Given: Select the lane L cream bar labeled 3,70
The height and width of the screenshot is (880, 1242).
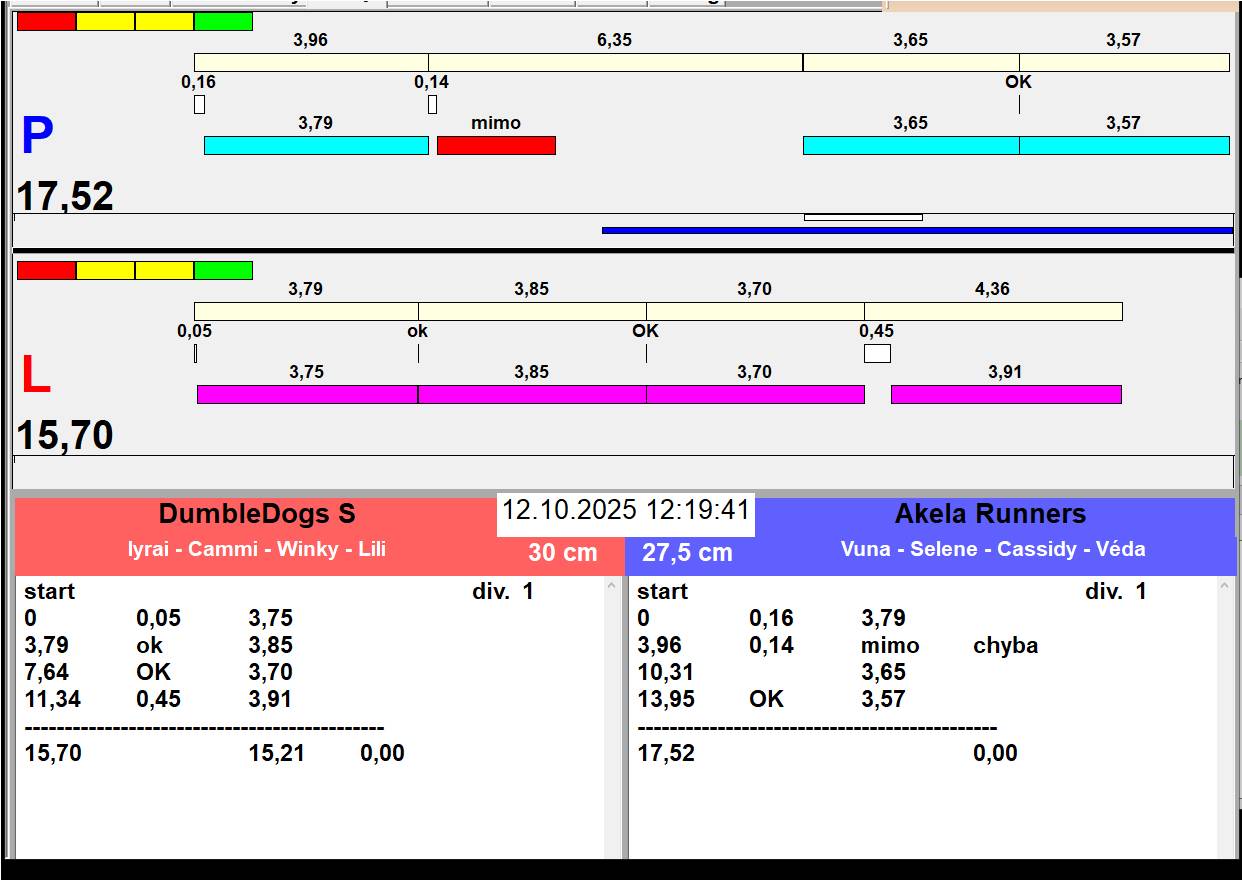Looking at the screenshot, I should 755,311.
